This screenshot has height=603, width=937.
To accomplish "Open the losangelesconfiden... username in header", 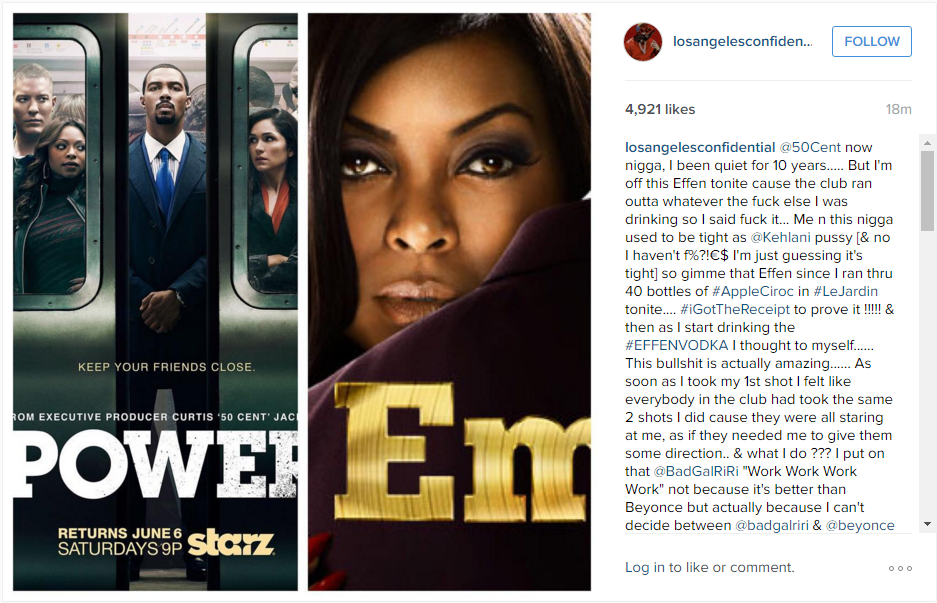I will pyautogui.click(x=742, y=41).
